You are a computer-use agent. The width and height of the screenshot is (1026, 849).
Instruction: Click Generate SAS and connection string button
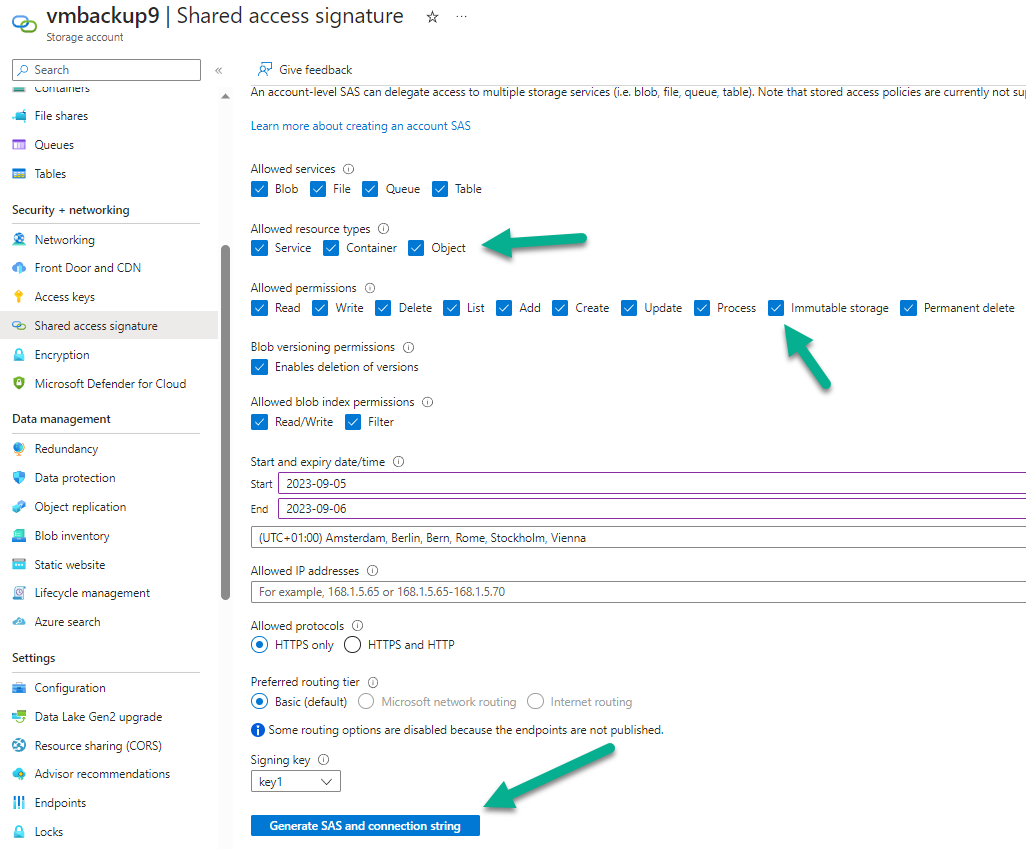365,825
